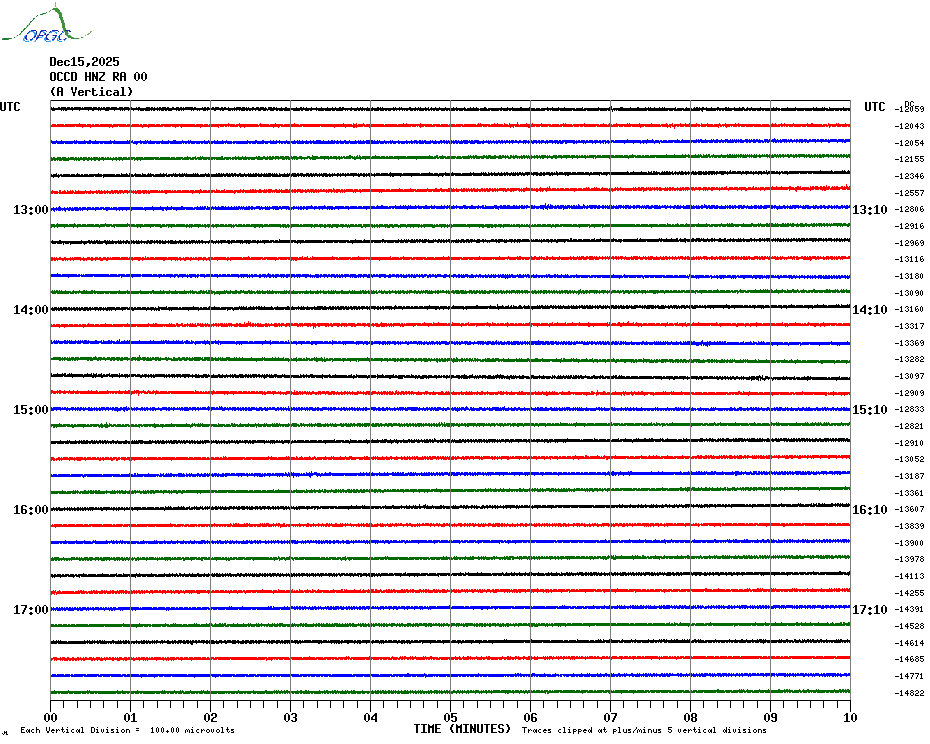
Task: Click the TIME (MINUTES) axis title
Action: (462, 729)
